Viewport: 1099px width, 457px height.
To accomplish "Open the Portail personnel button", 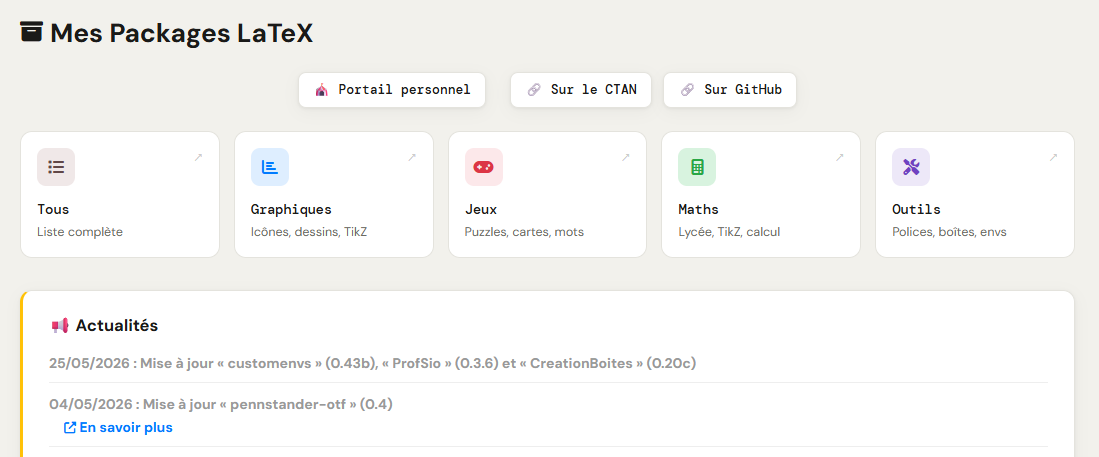I will [x=392, y=90].
